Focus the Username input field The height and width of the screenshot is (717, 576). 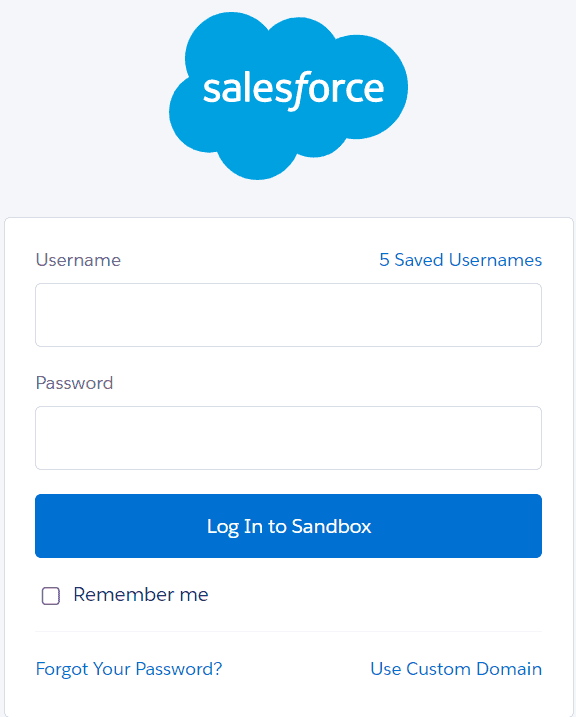point(288,315)
